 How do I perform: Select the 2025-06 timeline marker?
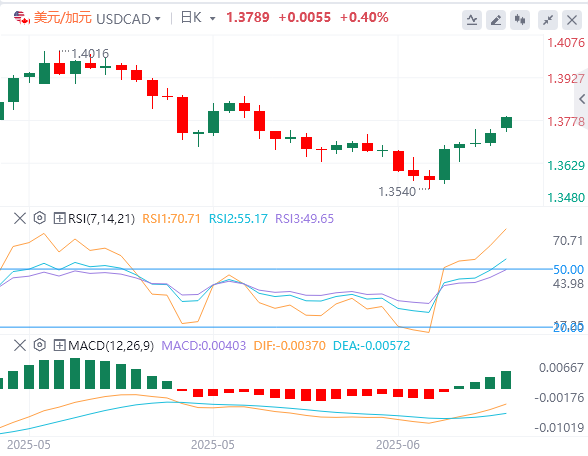398,445
